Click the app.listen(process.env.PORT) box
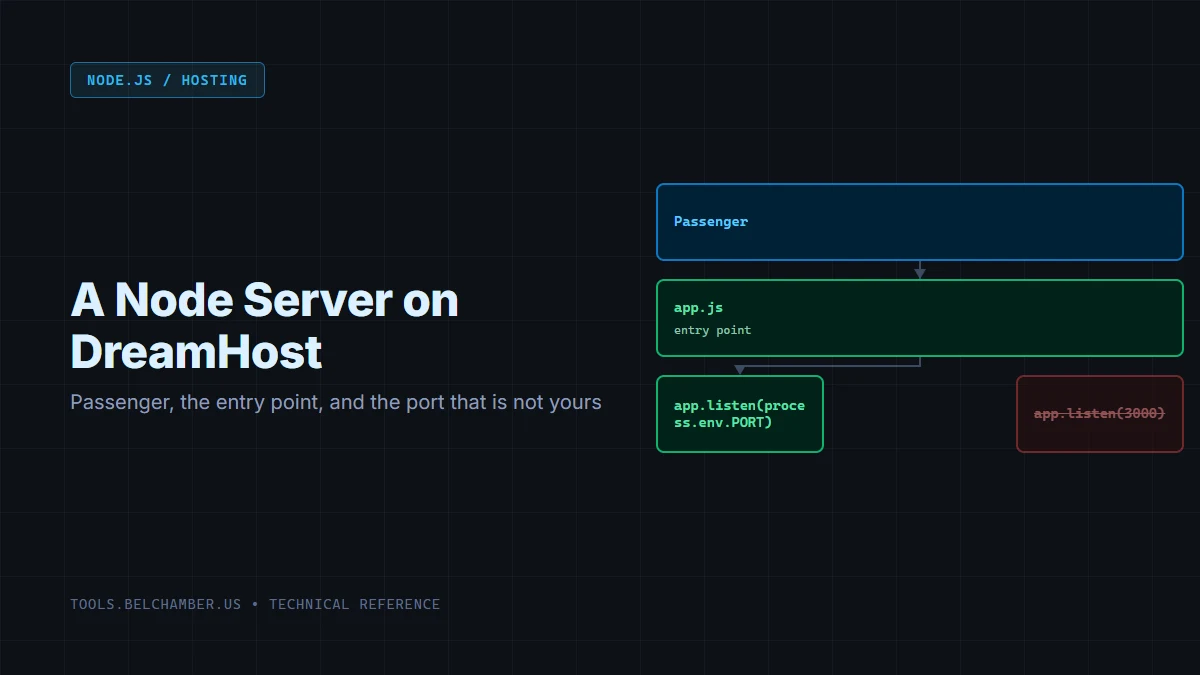Viewport: 1200px width, 675px height. pyautogui.click(x=740, y=414)
